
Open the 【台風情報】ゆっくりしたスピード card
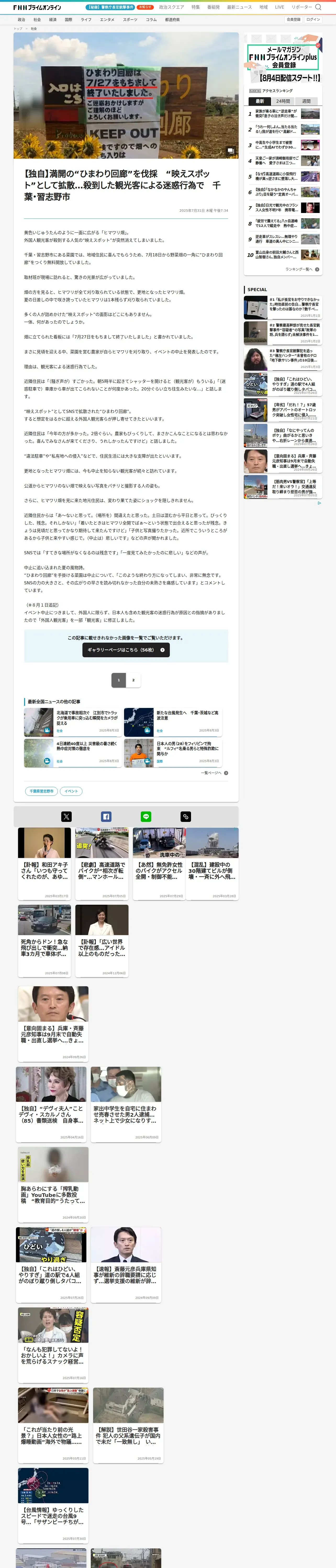click(53, 1505)
